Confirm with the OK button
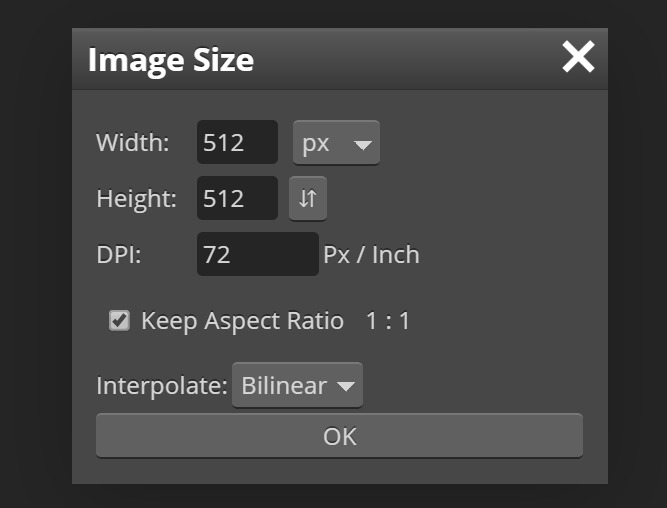 [x=339, y=435]
